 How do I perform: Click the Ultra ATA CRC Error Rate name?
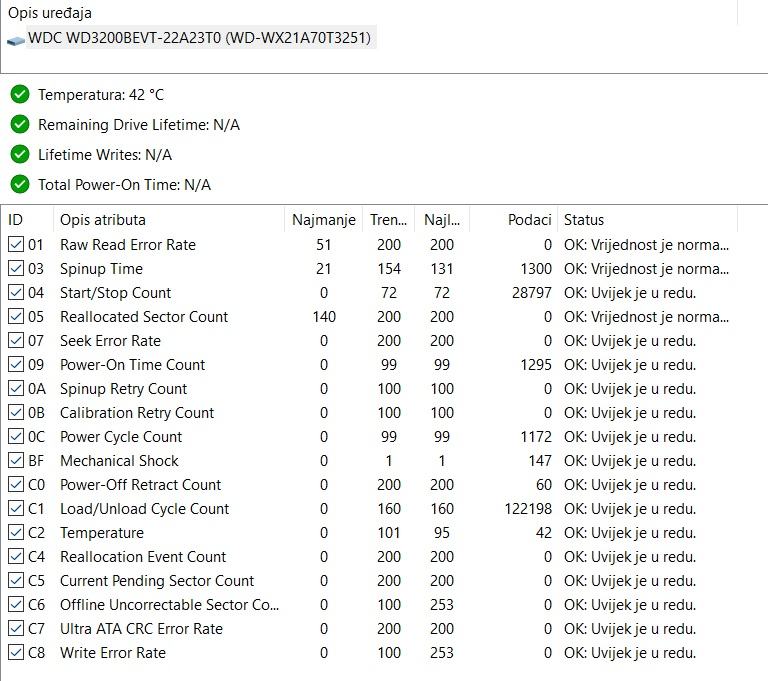pyautogui.click(x=141, y=629)
